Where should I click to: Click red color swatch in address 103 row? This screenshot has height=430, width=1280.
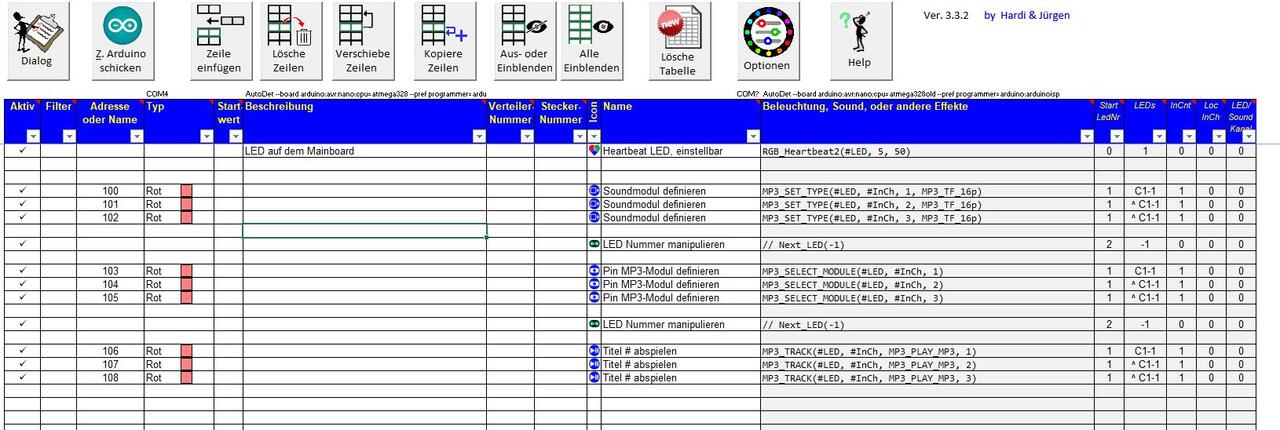186,271
